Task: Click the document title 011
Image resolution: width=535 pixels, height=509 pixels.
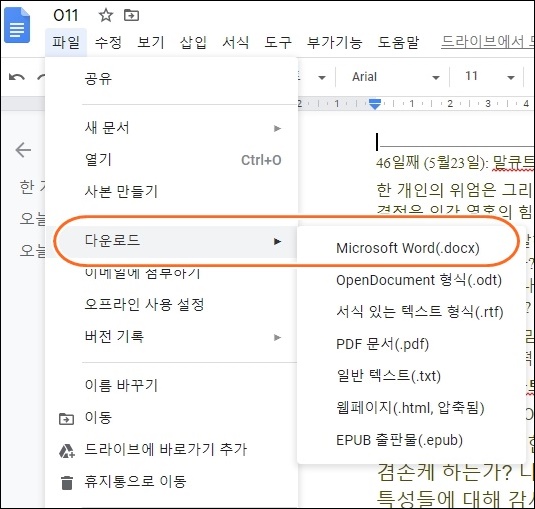Action: coord(66,15)
